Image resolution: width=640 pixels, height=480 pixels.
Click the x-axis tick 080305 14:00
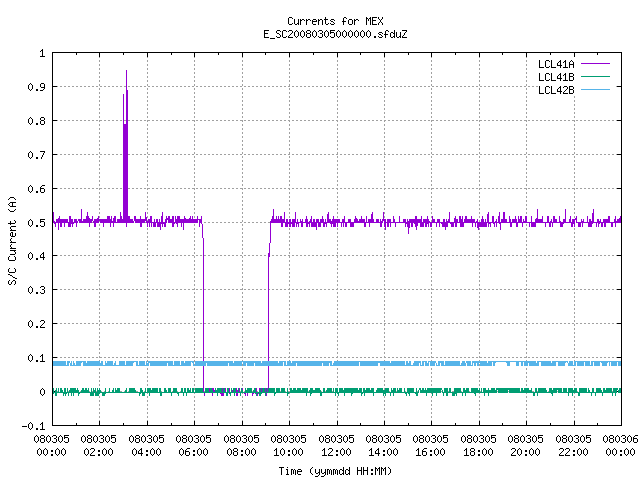[x=383, y=445]
